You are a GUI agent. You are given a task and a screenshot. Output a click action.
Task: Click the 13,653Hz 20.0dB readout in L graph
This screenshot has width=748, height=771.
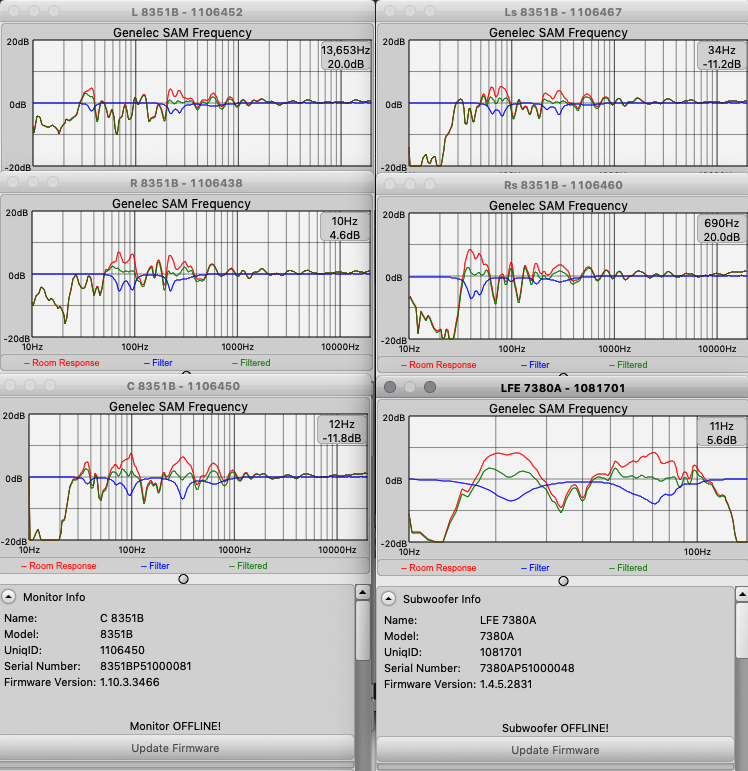click(346, 57)
